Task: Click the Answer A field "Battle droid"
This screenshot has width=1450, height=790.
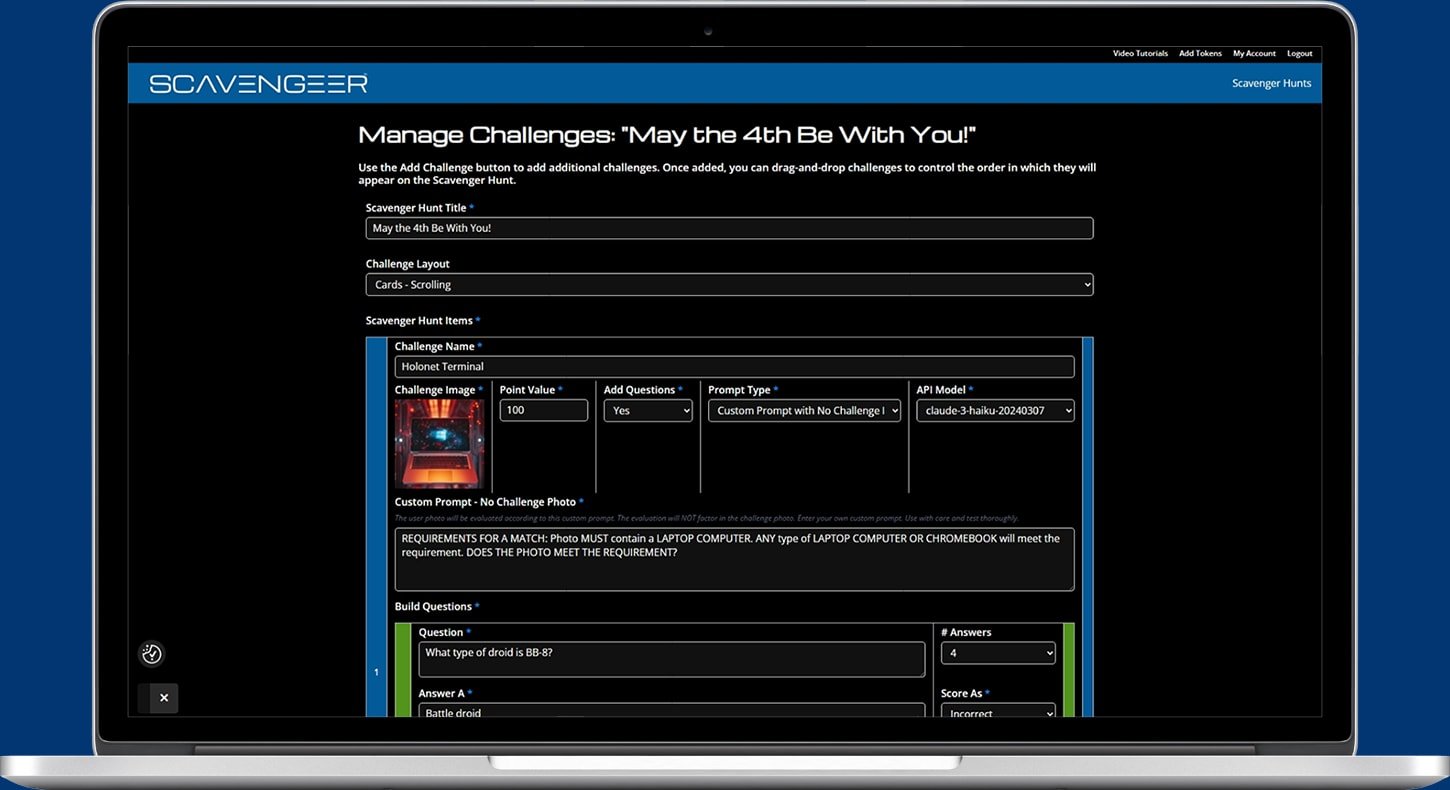Action: click(x=672, y=711)
